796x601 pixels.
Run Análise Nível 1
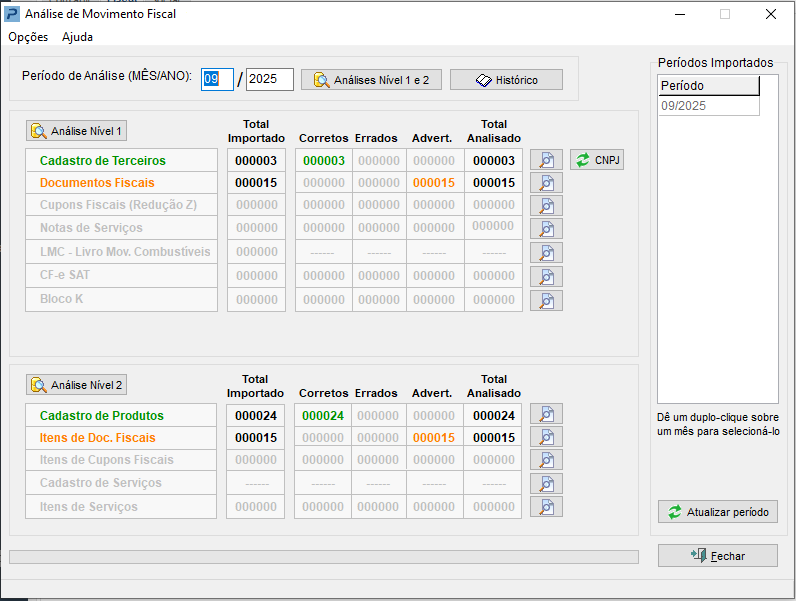[x=76, y=131]
